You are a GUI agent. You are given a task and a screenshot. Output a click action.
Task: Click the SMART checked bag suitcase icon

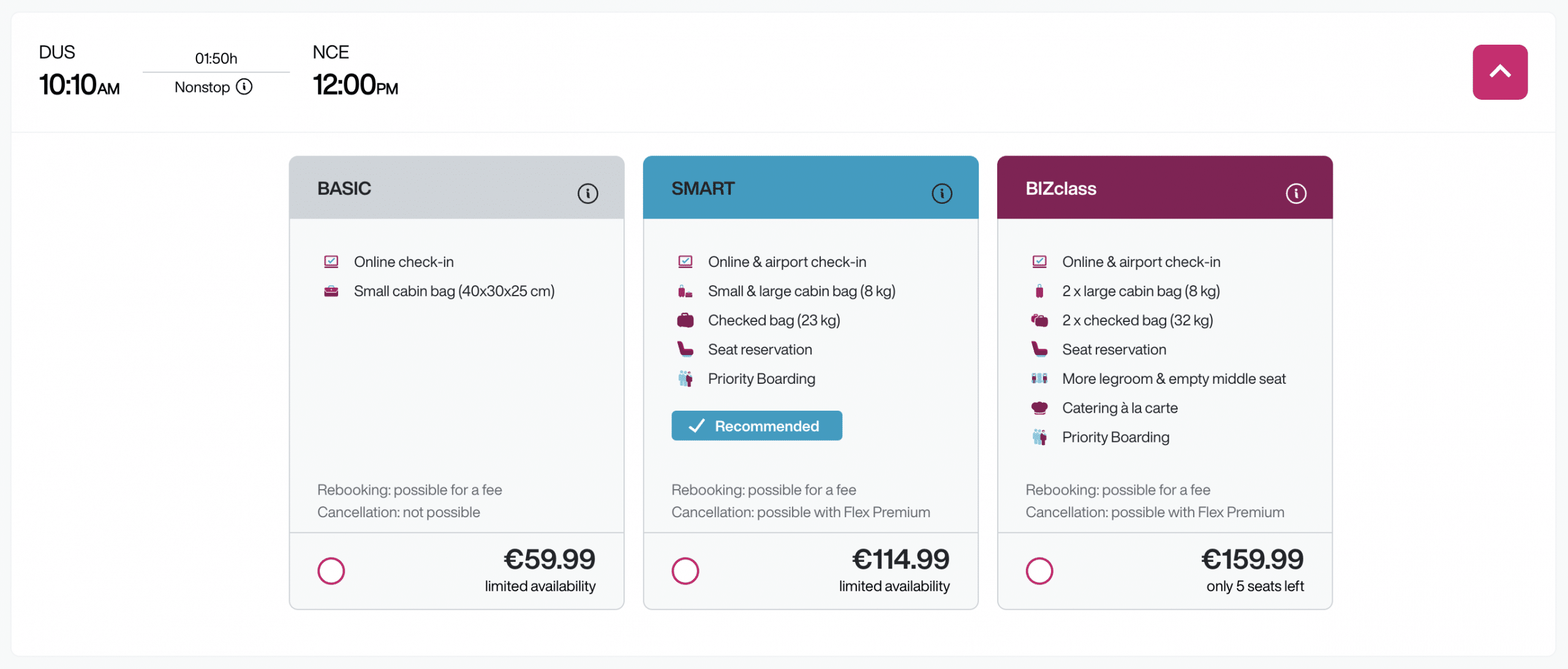point(685,320)
